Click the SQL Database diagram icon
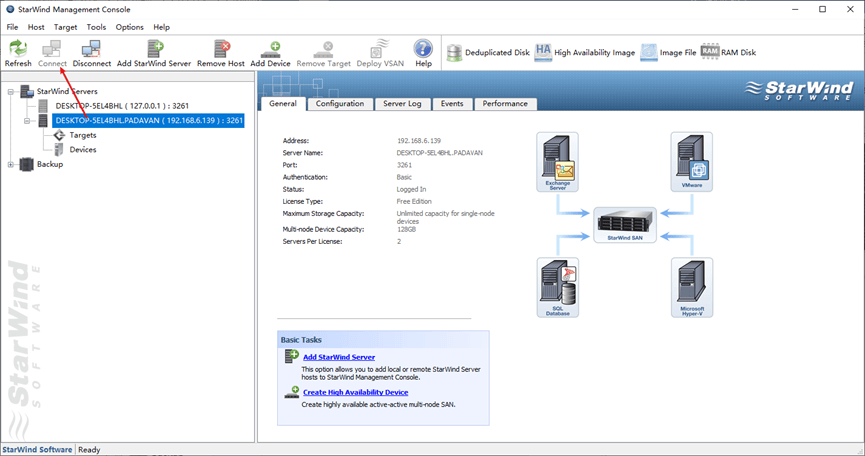Image resolution: width=865 pixels, height=456 pixels. 557,287
